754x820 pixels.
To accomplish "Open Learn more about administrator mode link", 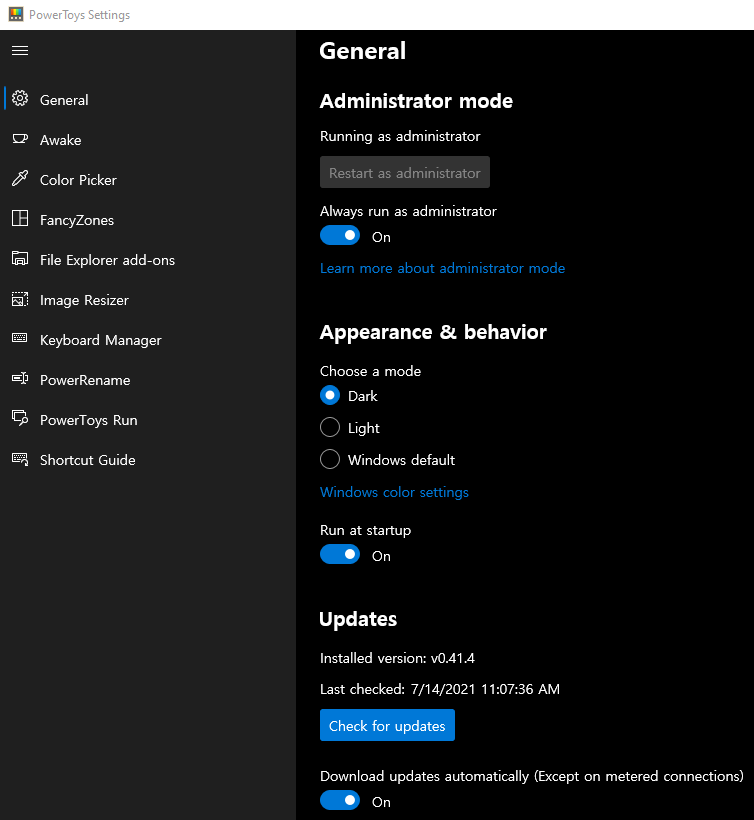I will [442, 268].
